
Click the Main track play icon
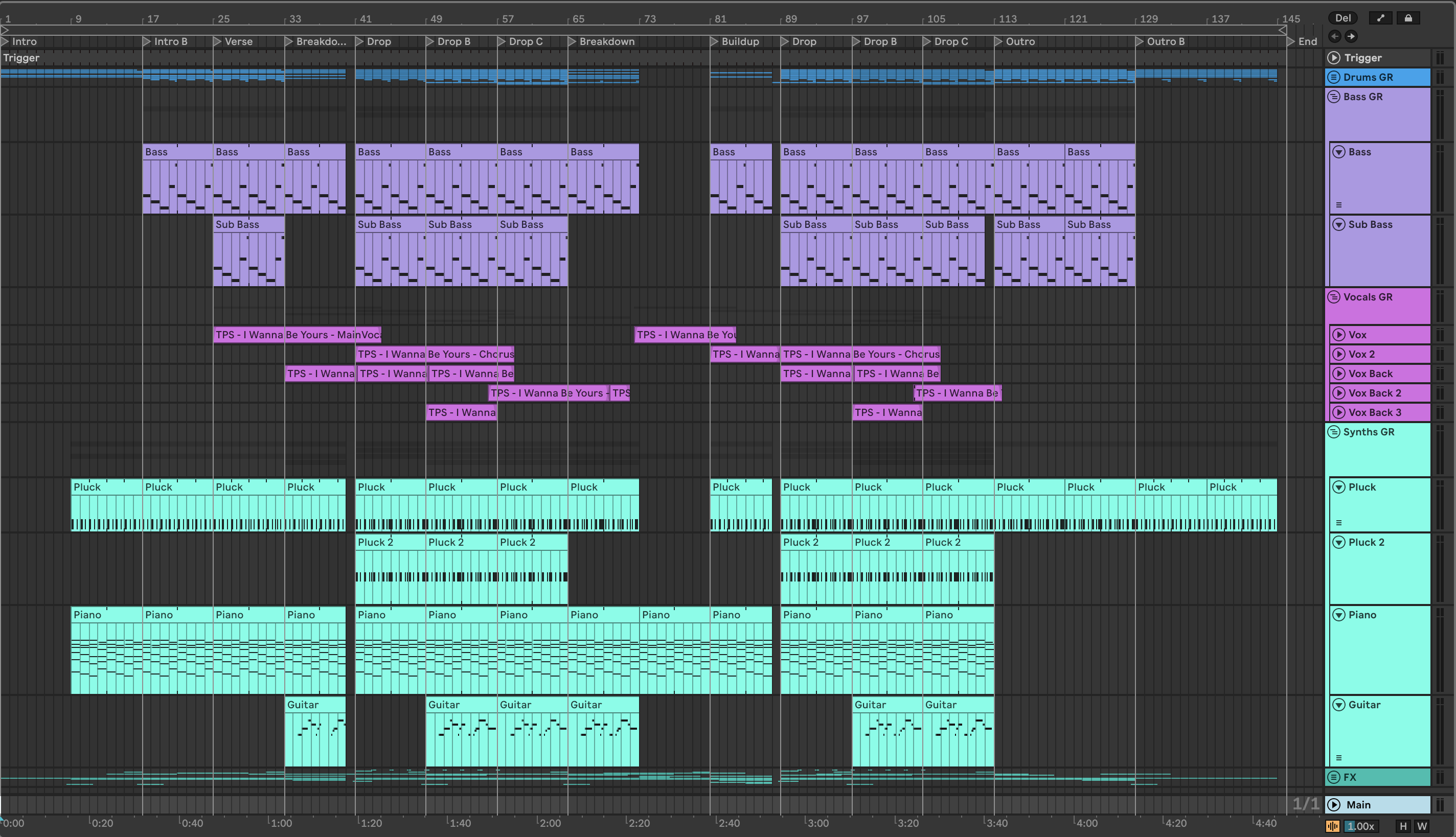coord(1333,804)
